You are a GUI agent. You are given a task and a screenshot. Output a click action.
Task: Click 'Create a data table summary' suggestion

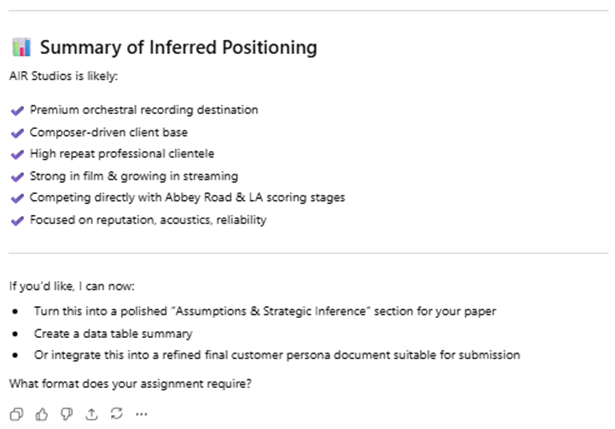tap(112, 333)
